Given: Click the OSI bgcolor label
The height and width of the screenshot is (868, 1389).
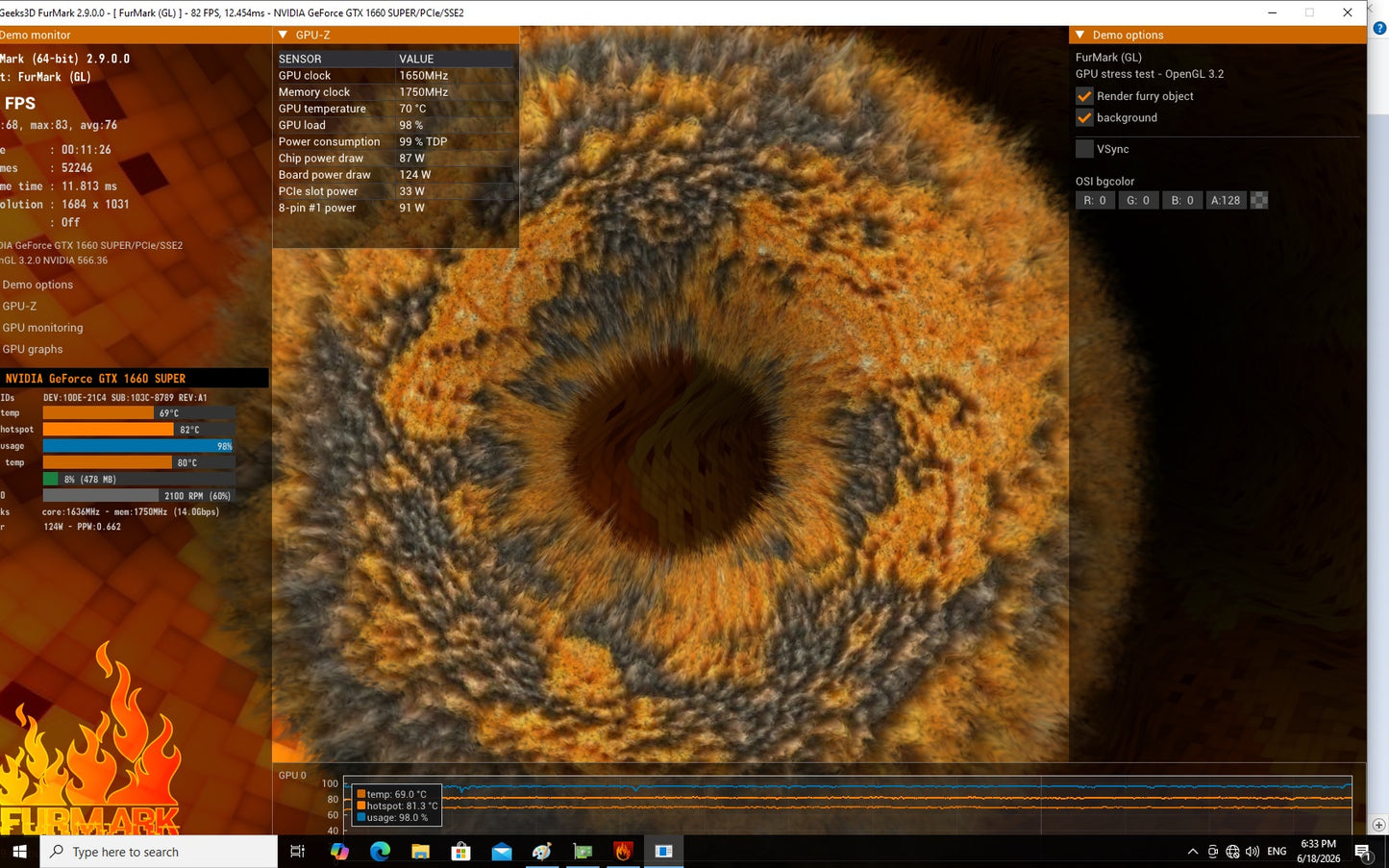Looking at the screenshot, I should 1104,181.
